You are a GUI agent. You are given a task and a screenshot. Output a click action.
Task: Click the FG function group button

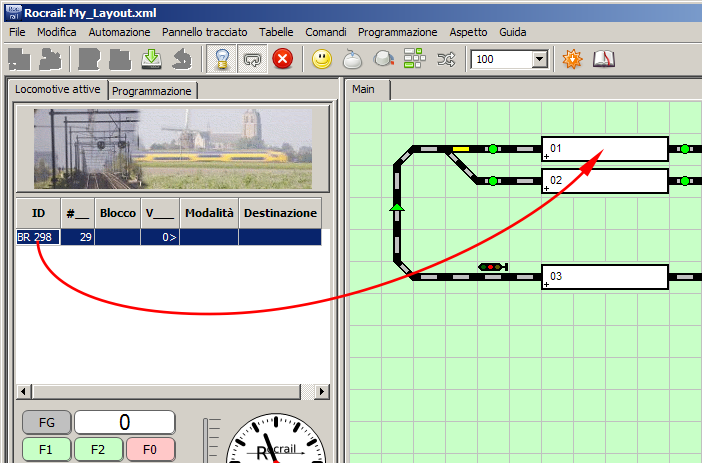click(46, 422)
